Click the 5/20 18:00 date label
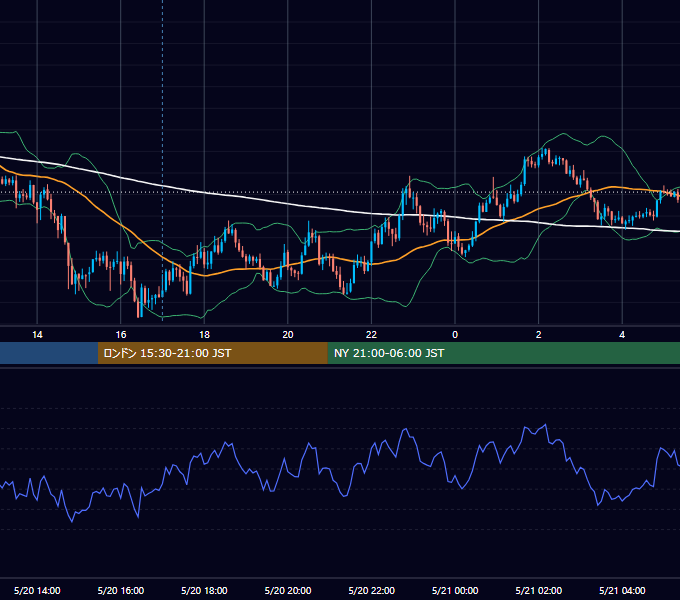The image size is (680, 600). point(204,590)
